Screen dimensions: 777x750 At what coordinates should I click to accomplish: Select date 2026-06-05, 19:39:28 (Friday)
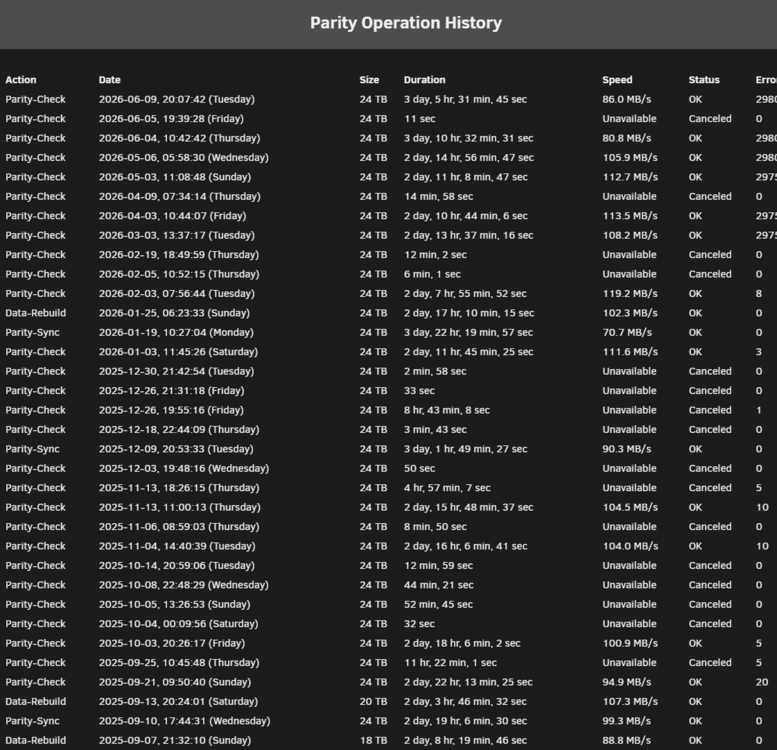[x=171, y=119]
